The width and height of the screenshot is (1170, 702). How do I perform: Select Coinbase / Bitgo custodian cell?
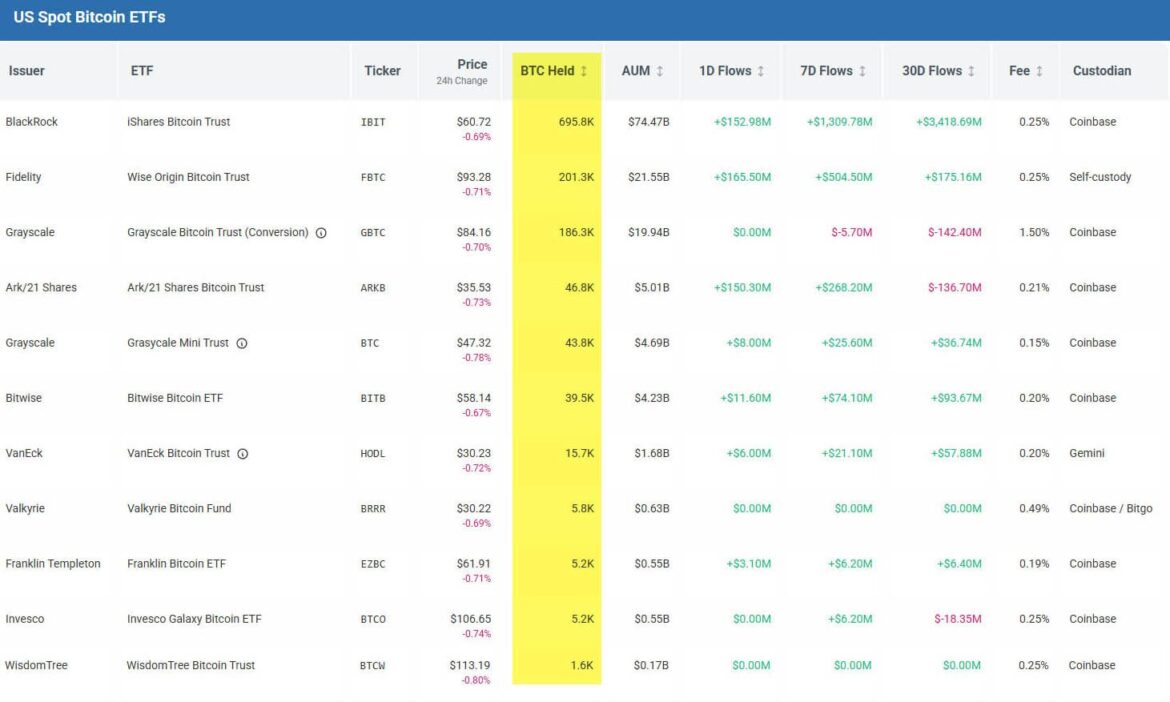click(x=1110, y=508)
